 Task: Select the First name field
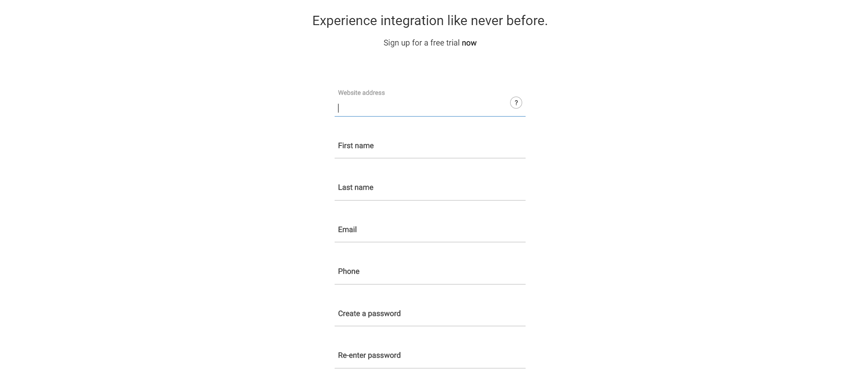click(430, 146)
